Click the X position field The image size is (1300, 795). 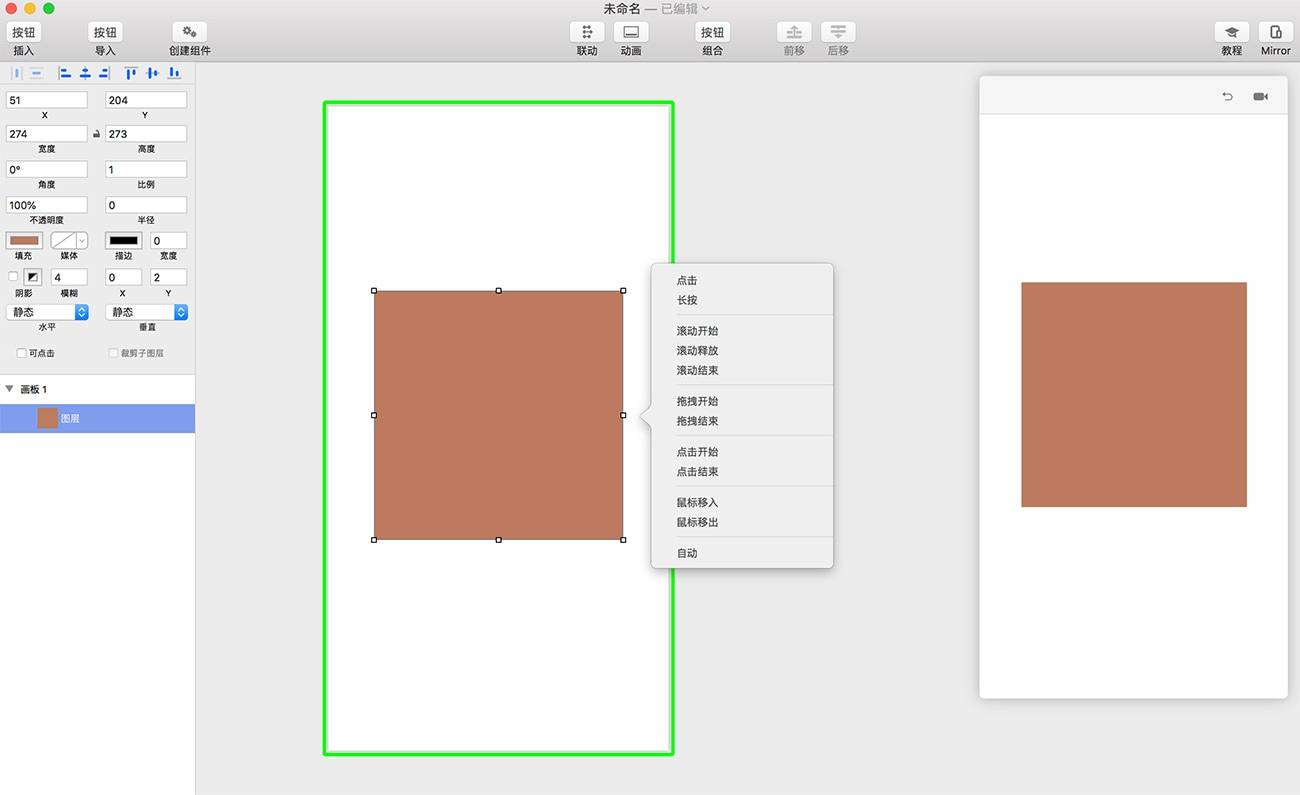point(47,100)
